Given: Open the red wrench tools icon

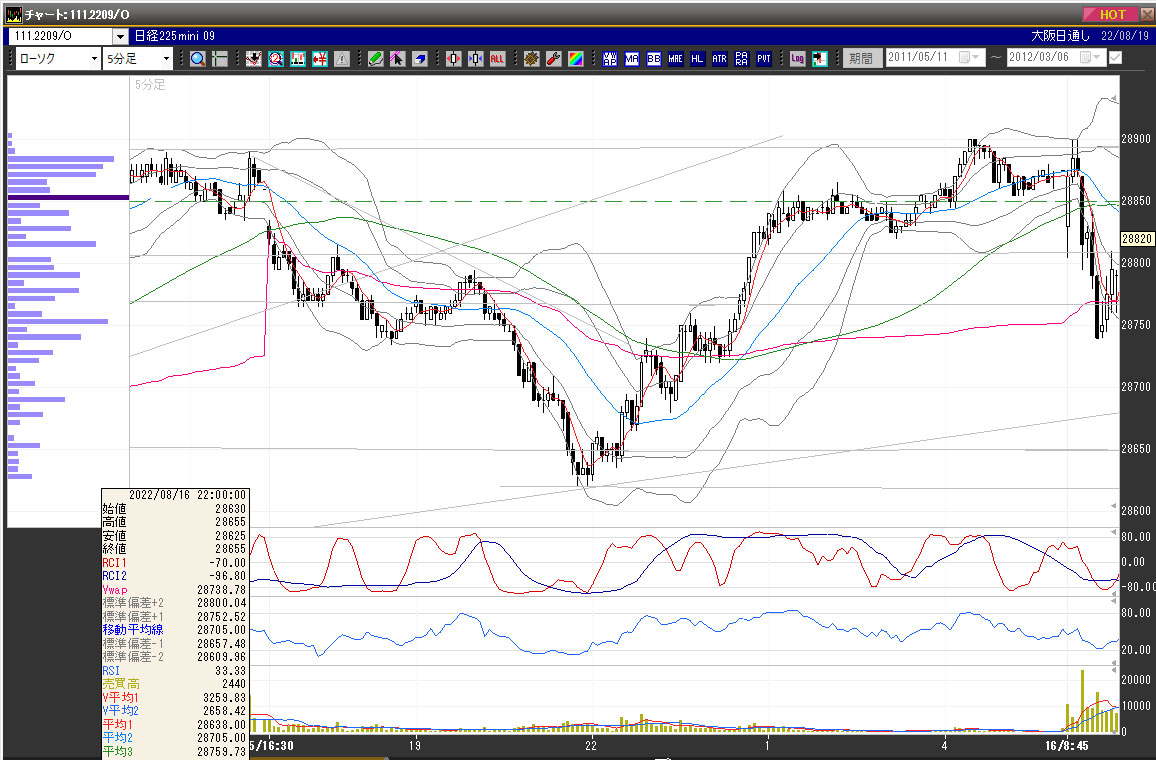Looking at the screenshot, I should [x=554, y=59].
